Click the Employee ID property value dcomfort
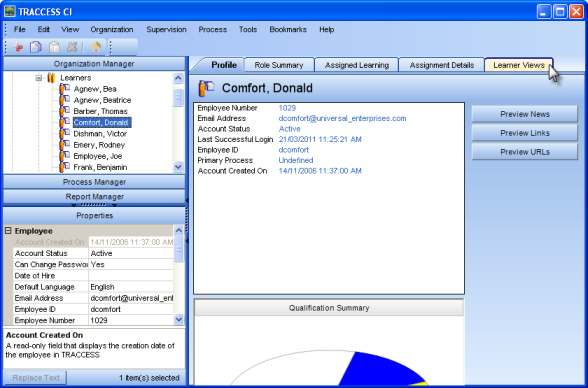588x388 pixels. coord(131,309)
